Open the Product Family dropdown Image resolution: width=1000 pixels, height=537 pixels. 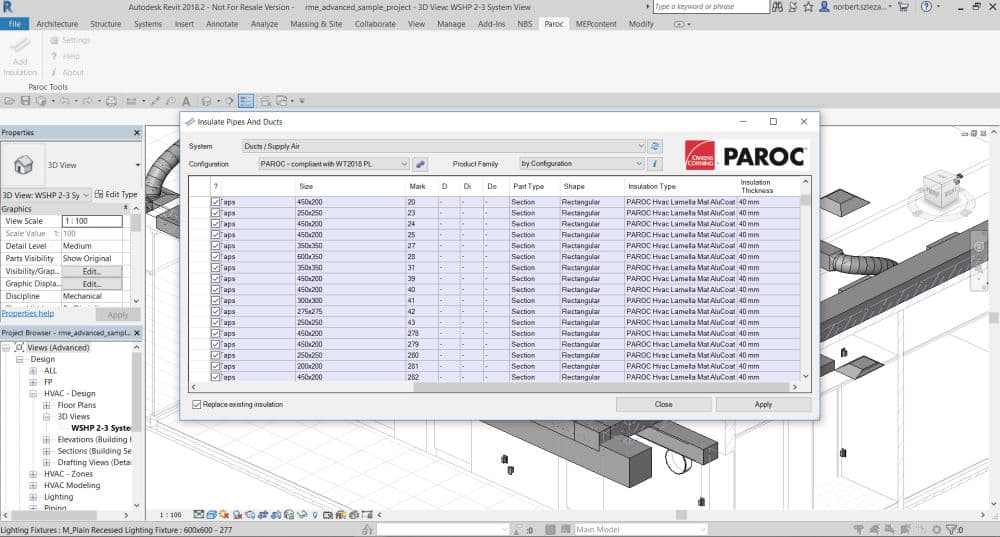click(581, 164)
